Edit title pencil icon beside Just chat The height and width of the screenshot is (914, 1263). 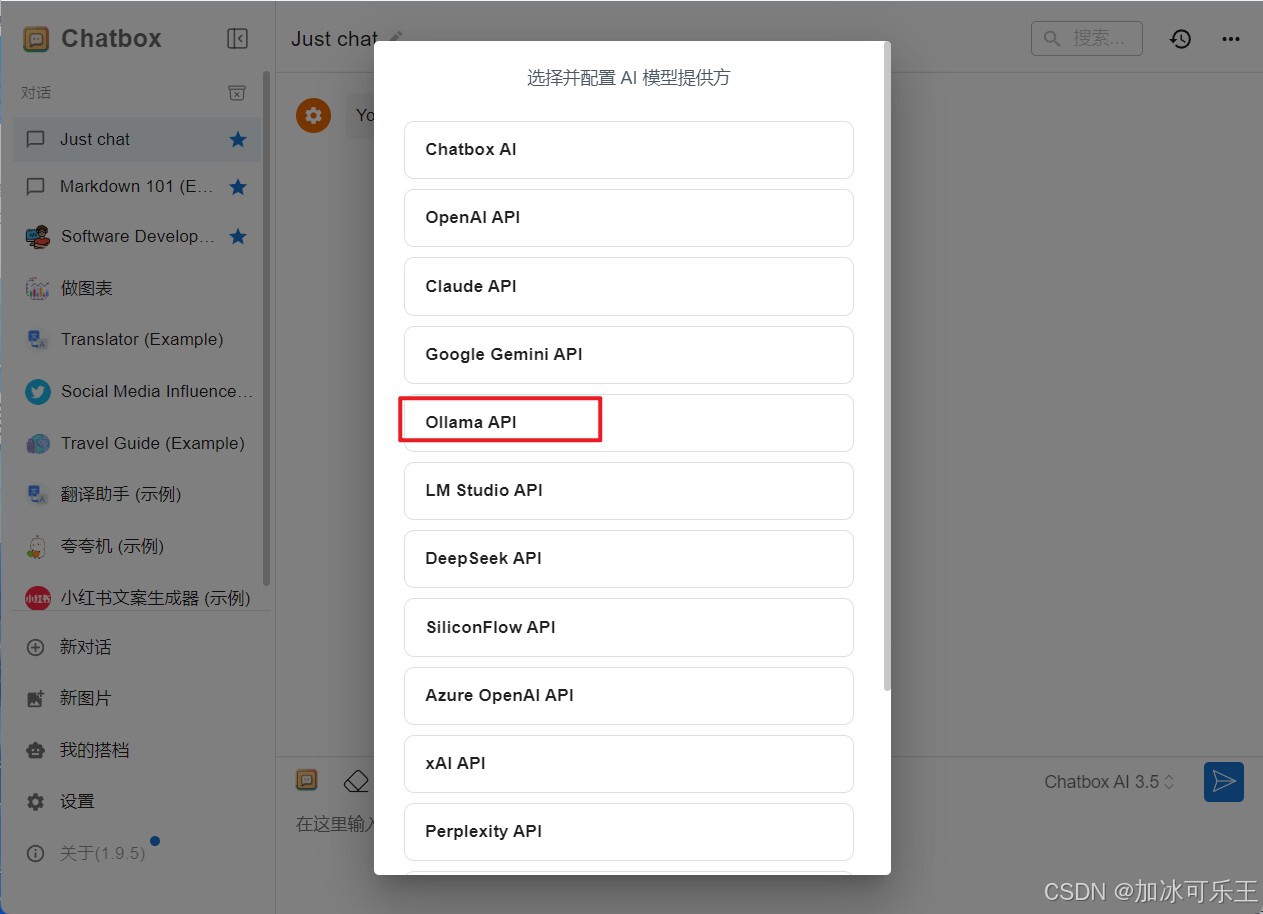pyautogui.click(x=396, y=38)
